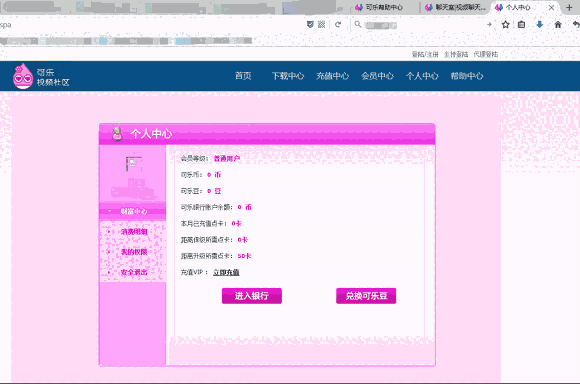This screenshot has height=384, width=580.
Task: Click the 登陆/注册 link at top
Action: point(425,54)
